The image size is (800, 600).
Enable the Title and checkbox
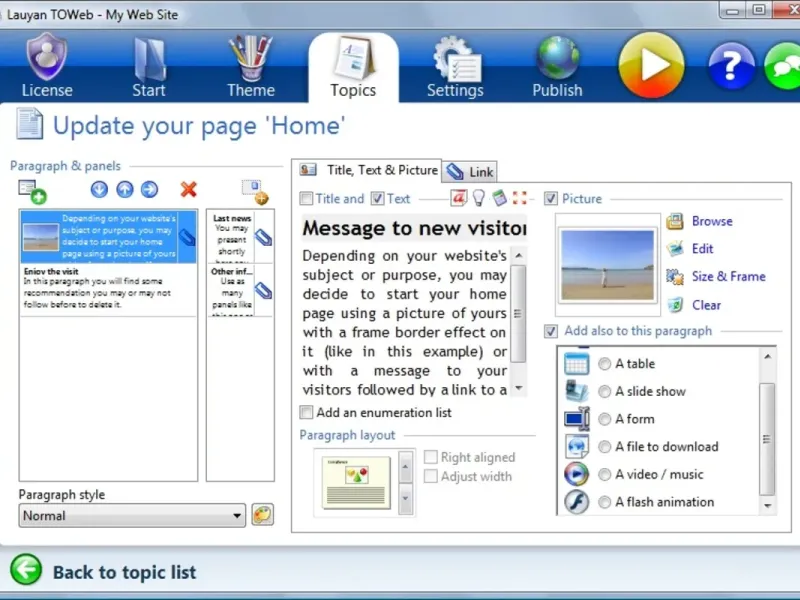coord(306,198)
